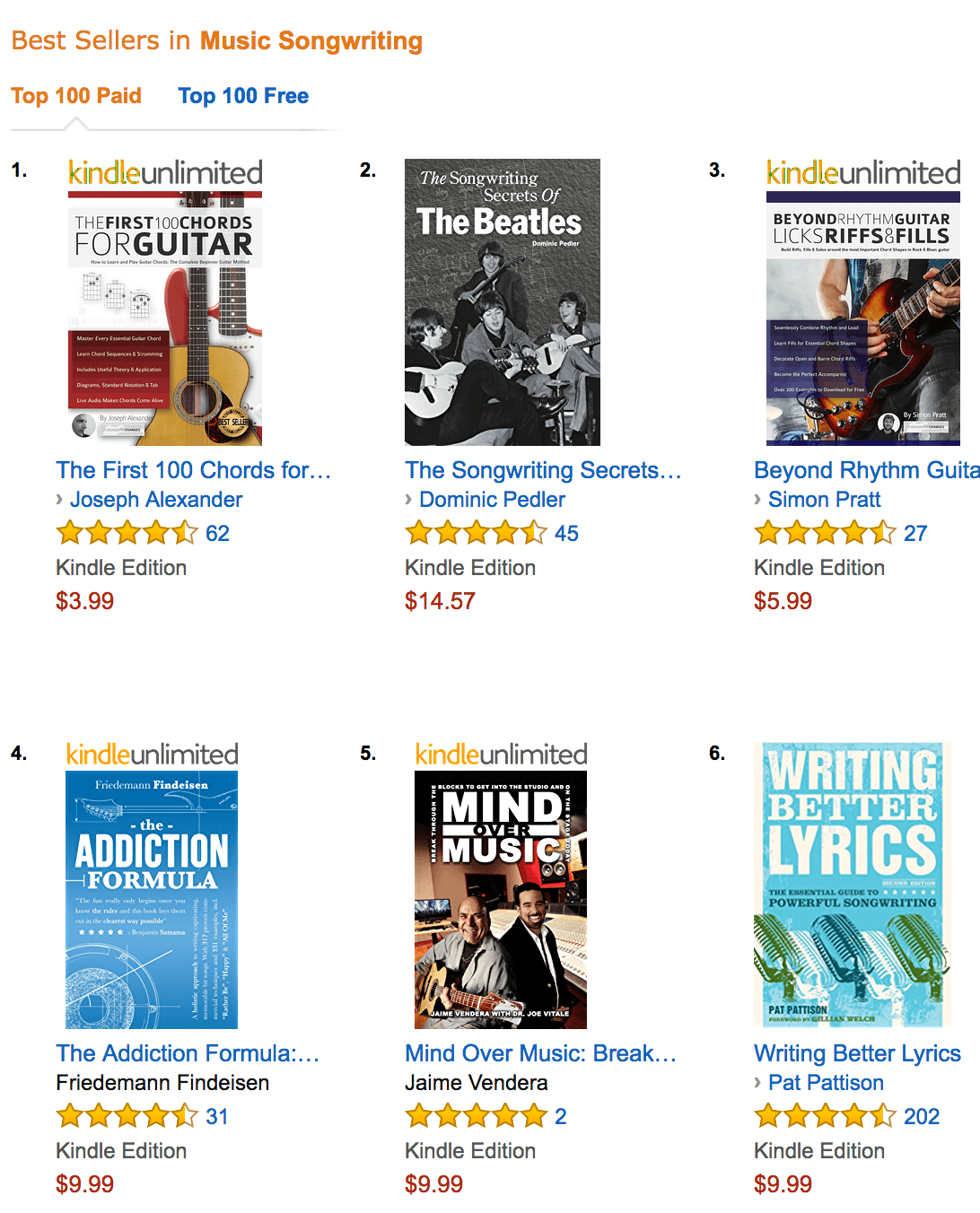Click Kindle Unlimited logo above Mind Over Music

coord(501,755)
